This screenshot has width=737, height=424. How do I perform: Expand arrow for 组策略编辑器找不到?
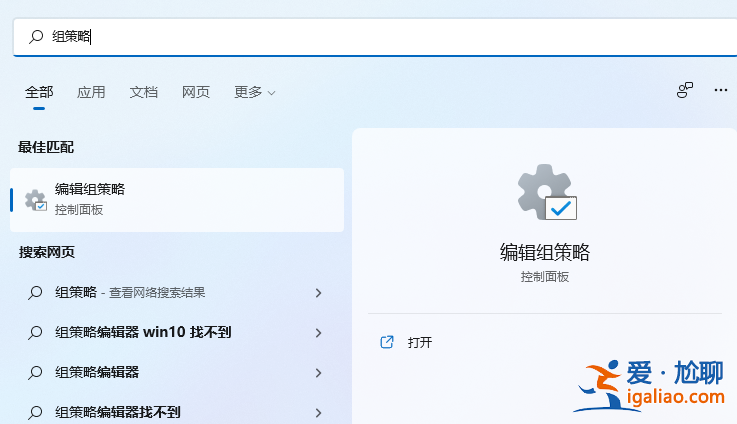tap(319, 413)
